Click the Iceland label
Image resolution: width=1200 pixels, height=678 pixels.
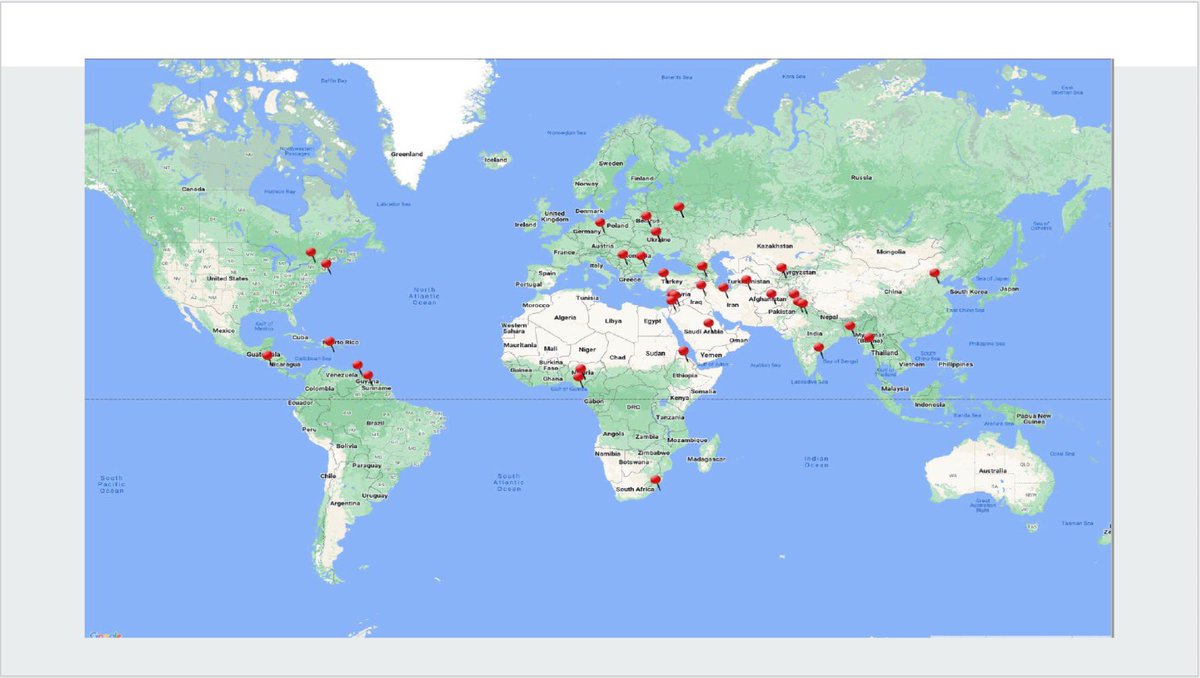point(496,160)
